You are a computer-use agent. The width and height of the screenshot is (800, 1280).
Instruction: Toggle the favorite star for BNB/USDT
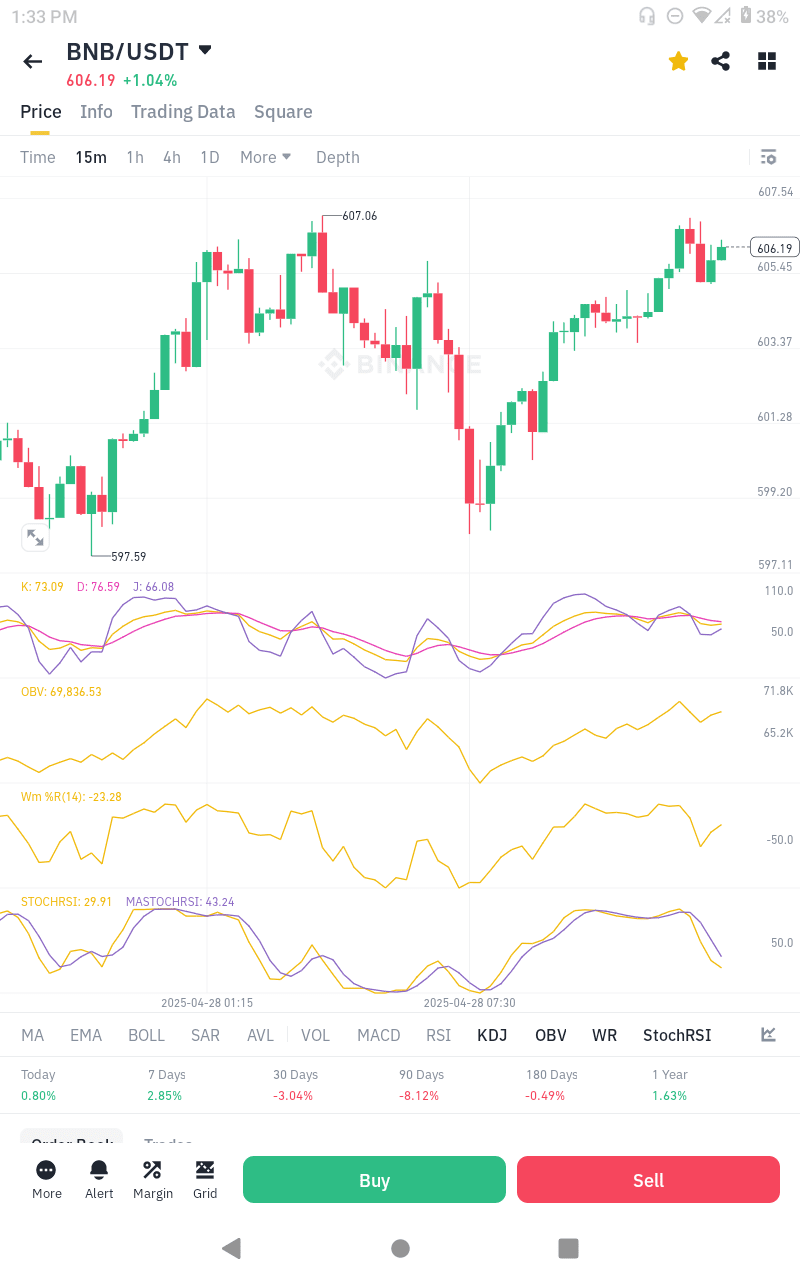[x=678, y=62]
